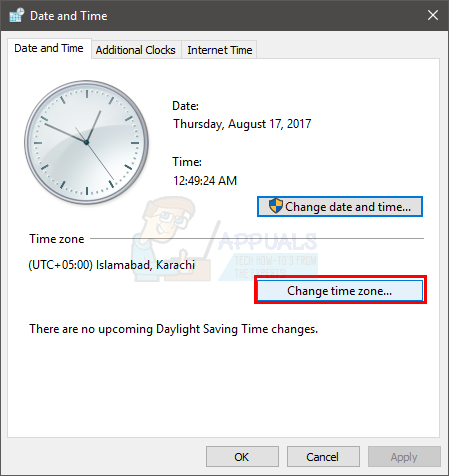Switch to the Additional Clocks tab
Screen dimensions: 449x476
point(136,50)
